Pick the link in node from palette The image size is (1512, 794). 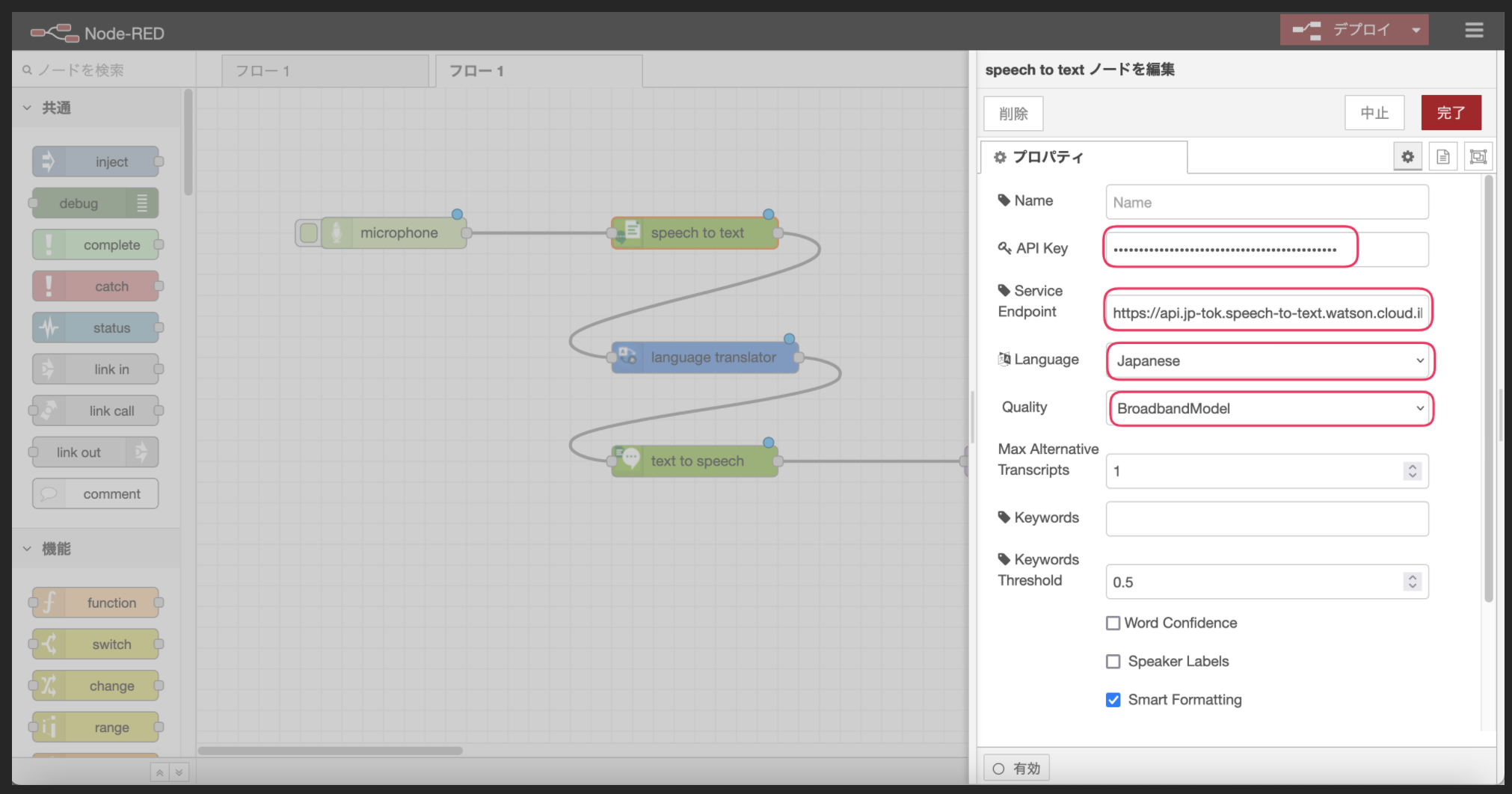pyautogui.click(x=96, y=369)
